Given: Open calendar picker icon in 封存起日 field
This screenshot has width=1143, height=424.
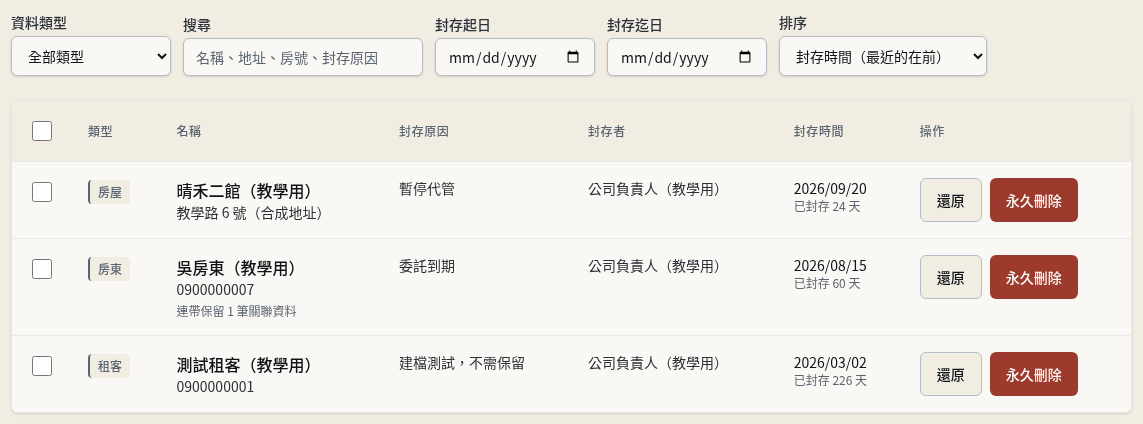Looking at the screenshot, I should coord(573,57).
